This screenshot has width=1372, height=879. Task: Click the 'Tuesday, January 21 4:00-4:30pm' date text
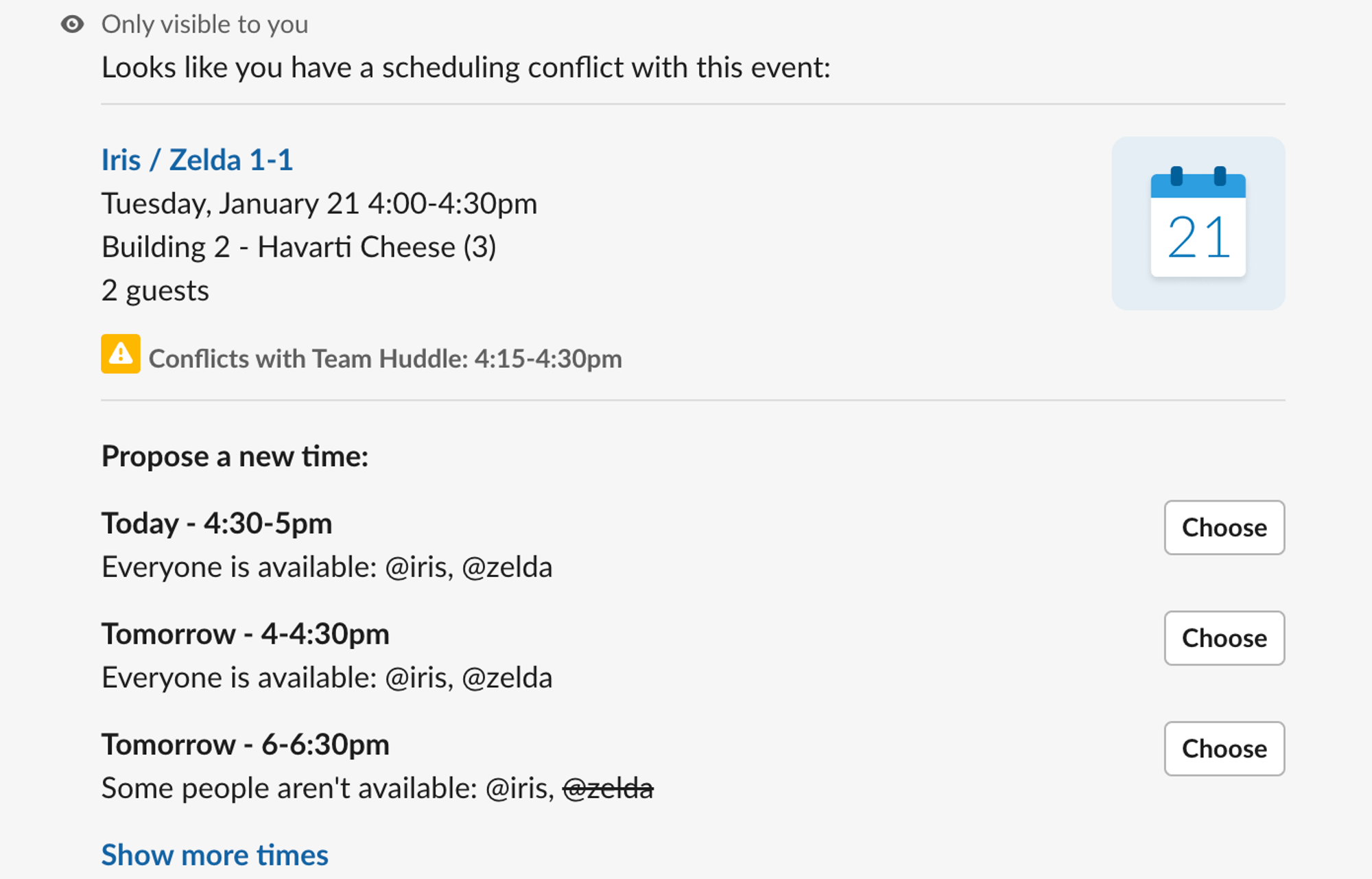point(319,203)
